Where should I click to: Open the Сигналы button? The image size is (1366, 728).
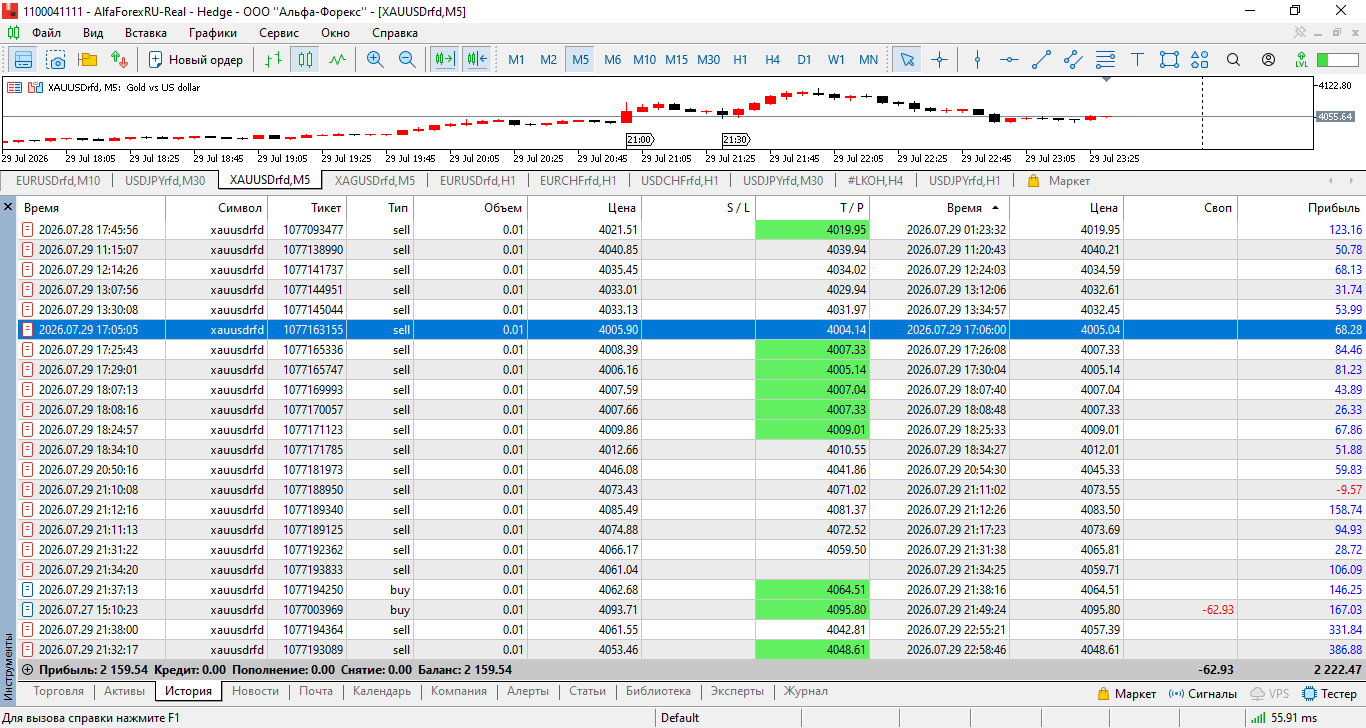(x=1205, y=693)
